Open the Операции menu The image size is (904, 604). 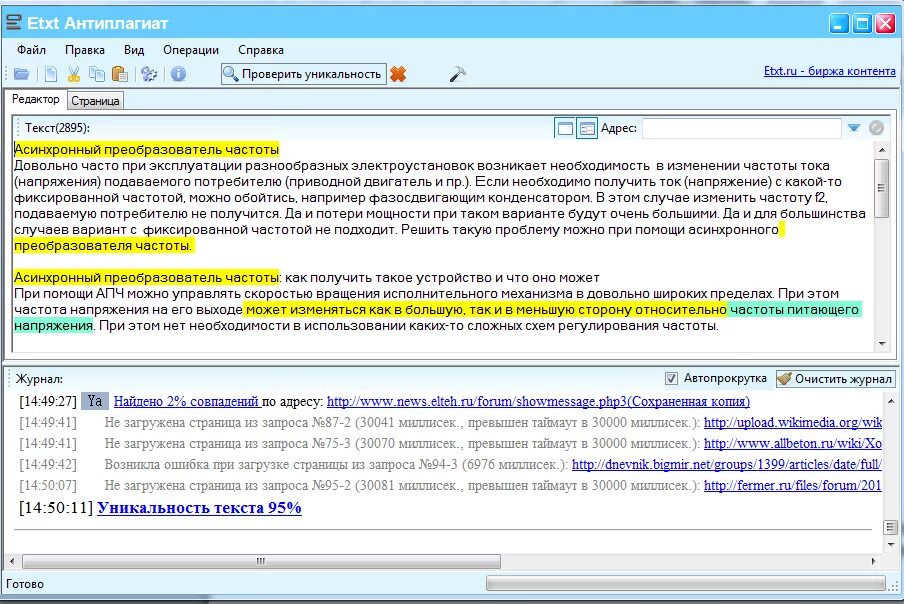tap(191, 50)
